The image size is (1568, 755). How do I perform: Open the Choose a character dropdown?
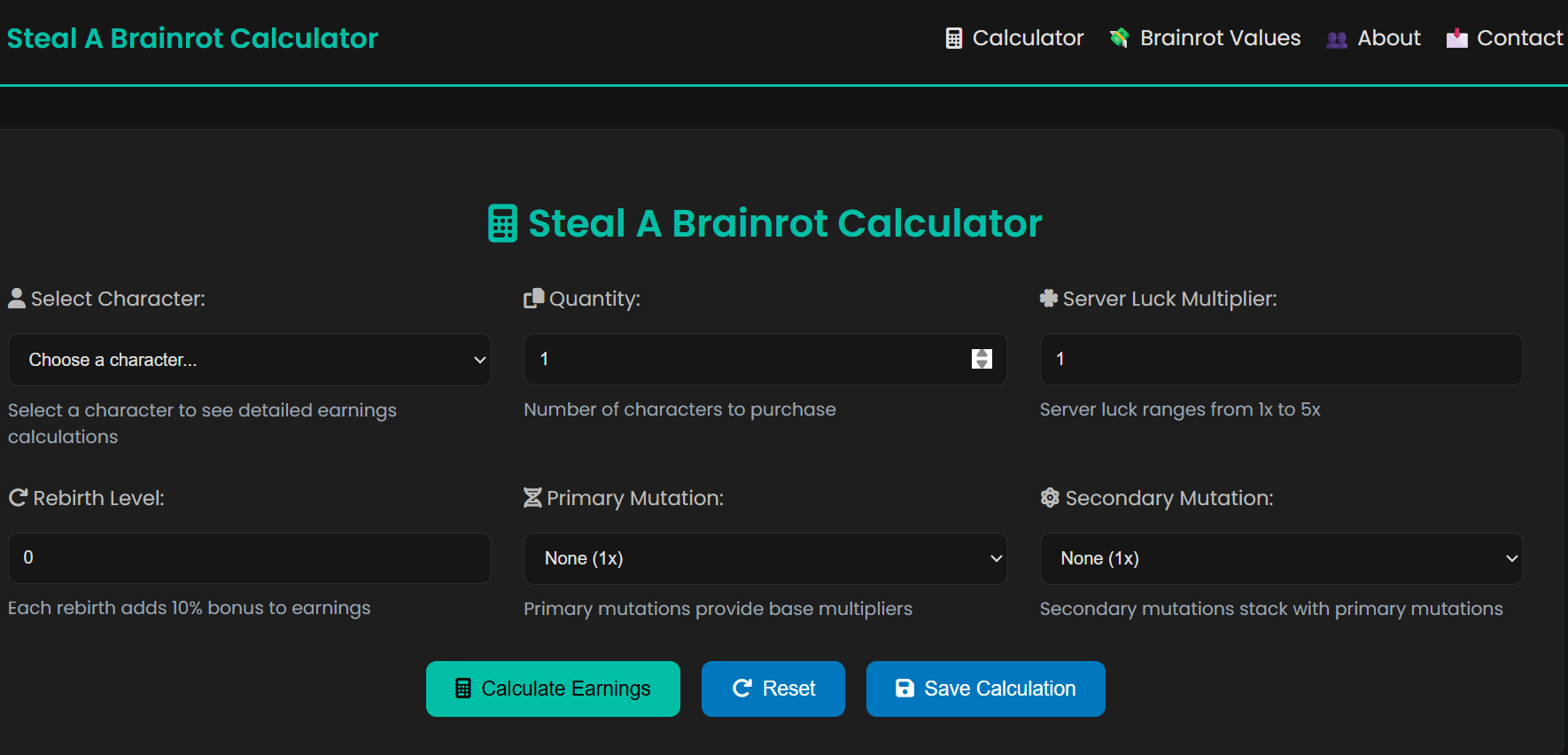pos(249,360)
